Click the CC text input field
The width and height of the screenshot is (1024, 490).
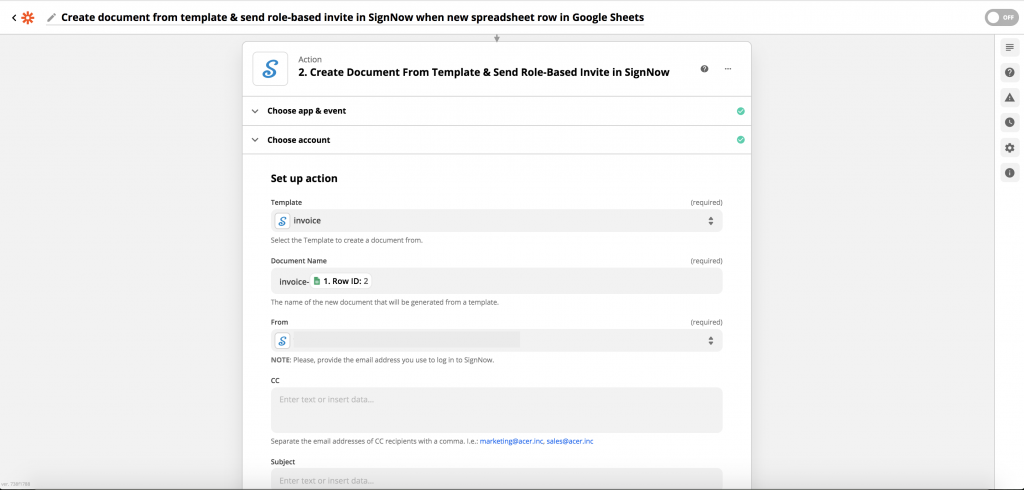pos(496,410)
